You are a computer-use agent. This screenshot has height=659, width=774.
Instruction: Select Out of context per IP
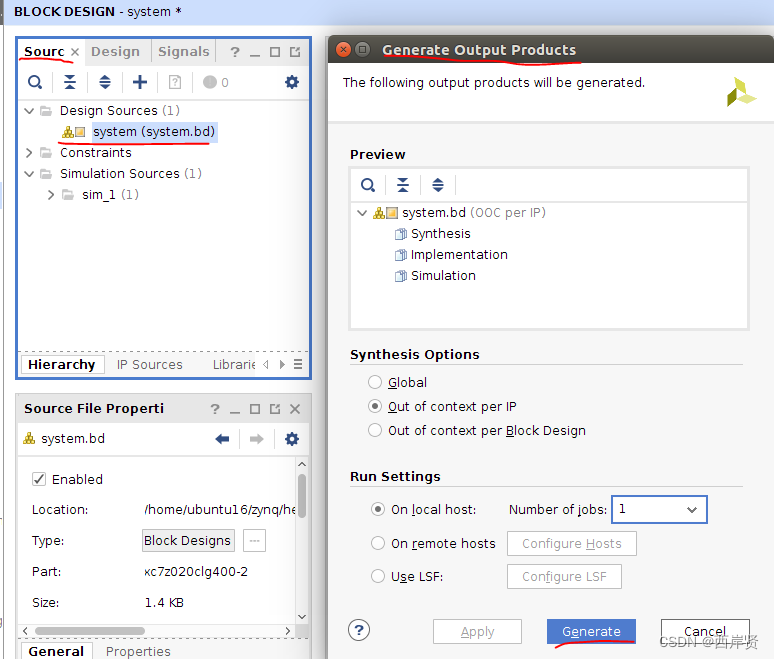[x=375, y=406]
